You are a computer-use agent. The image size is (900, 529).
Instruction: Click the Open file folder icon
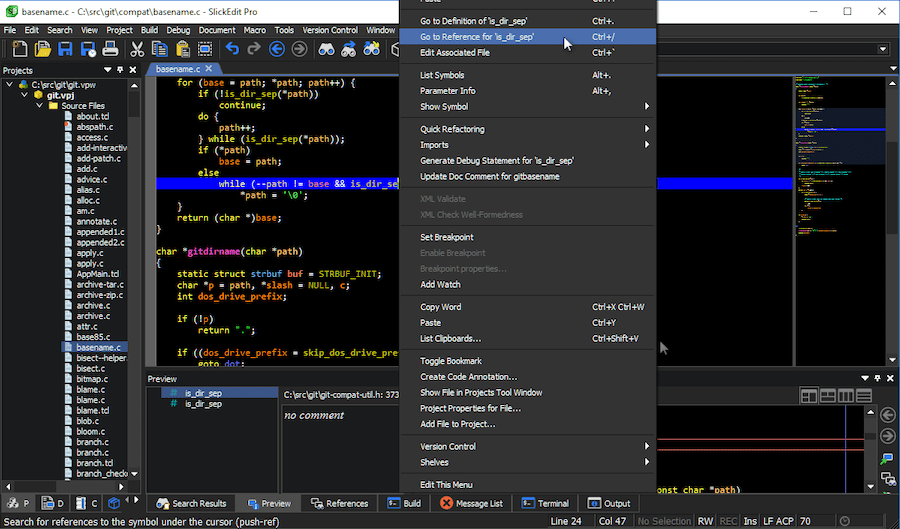pyautogui.click(x=42, y=49)
